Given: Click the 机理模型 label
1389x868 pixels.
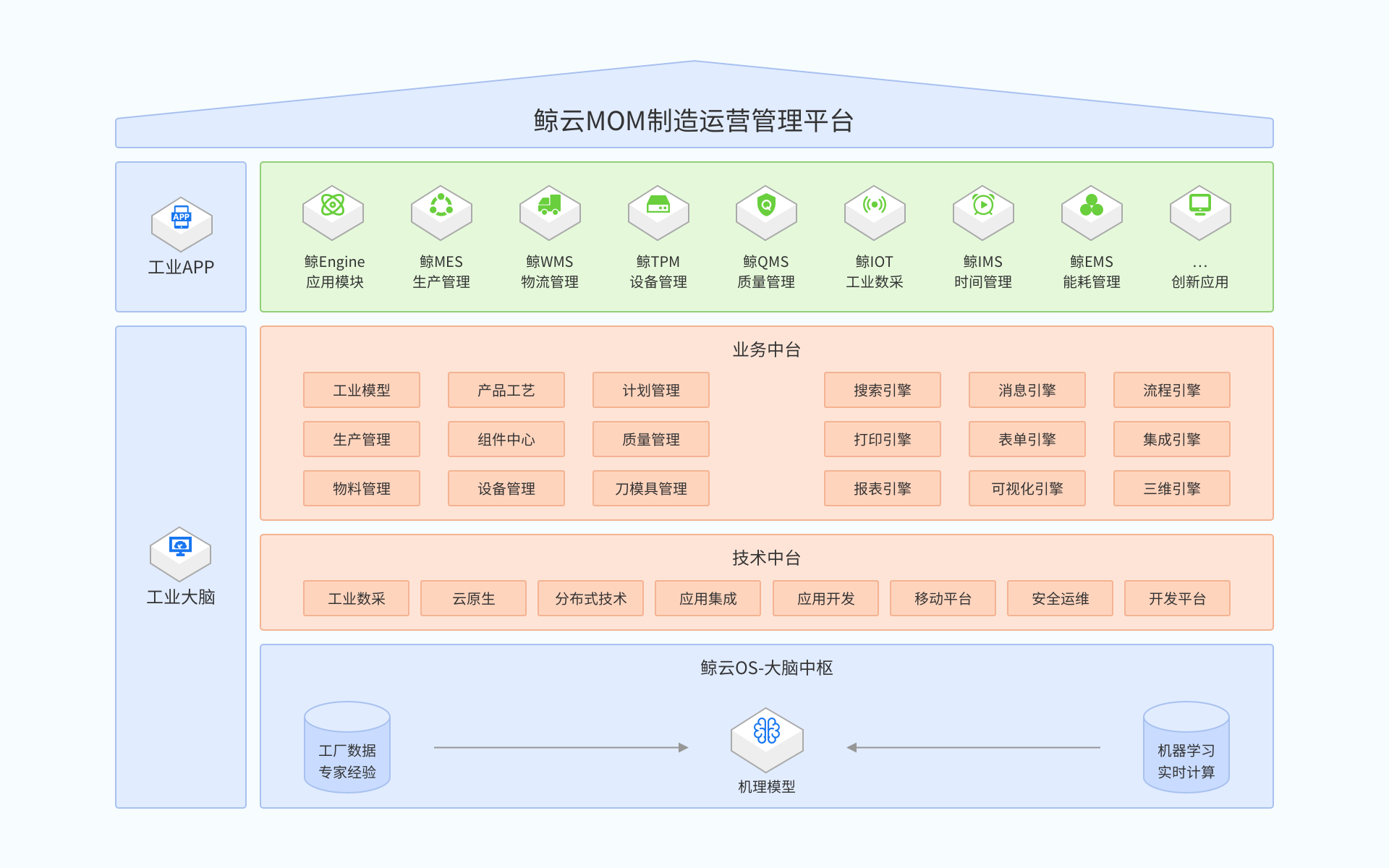Looking at the screenshot, I should pos(767,786).
